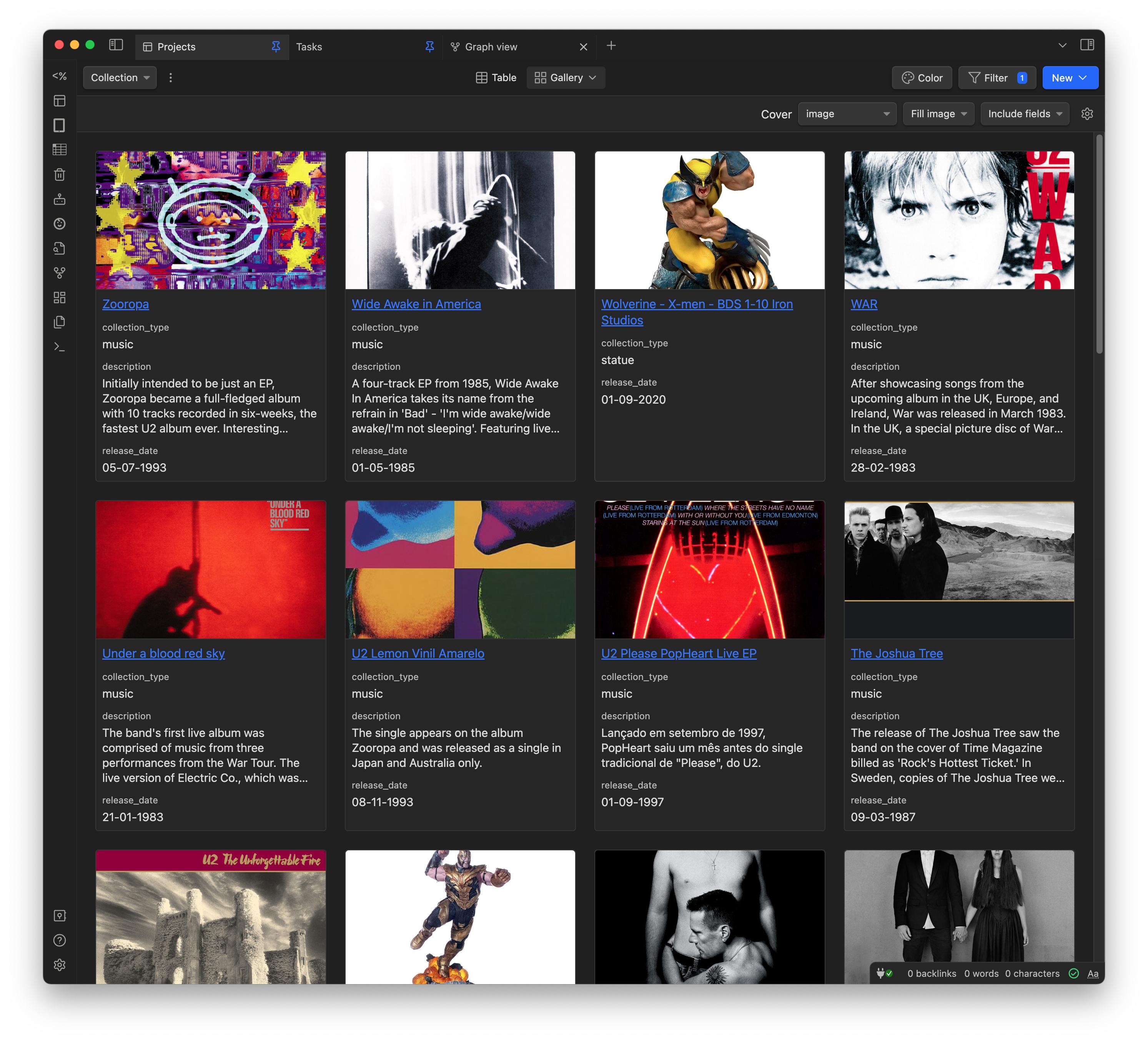The image size is (1148, 1041).
Task: Switch to the Table view
Action: click(496, 77)
